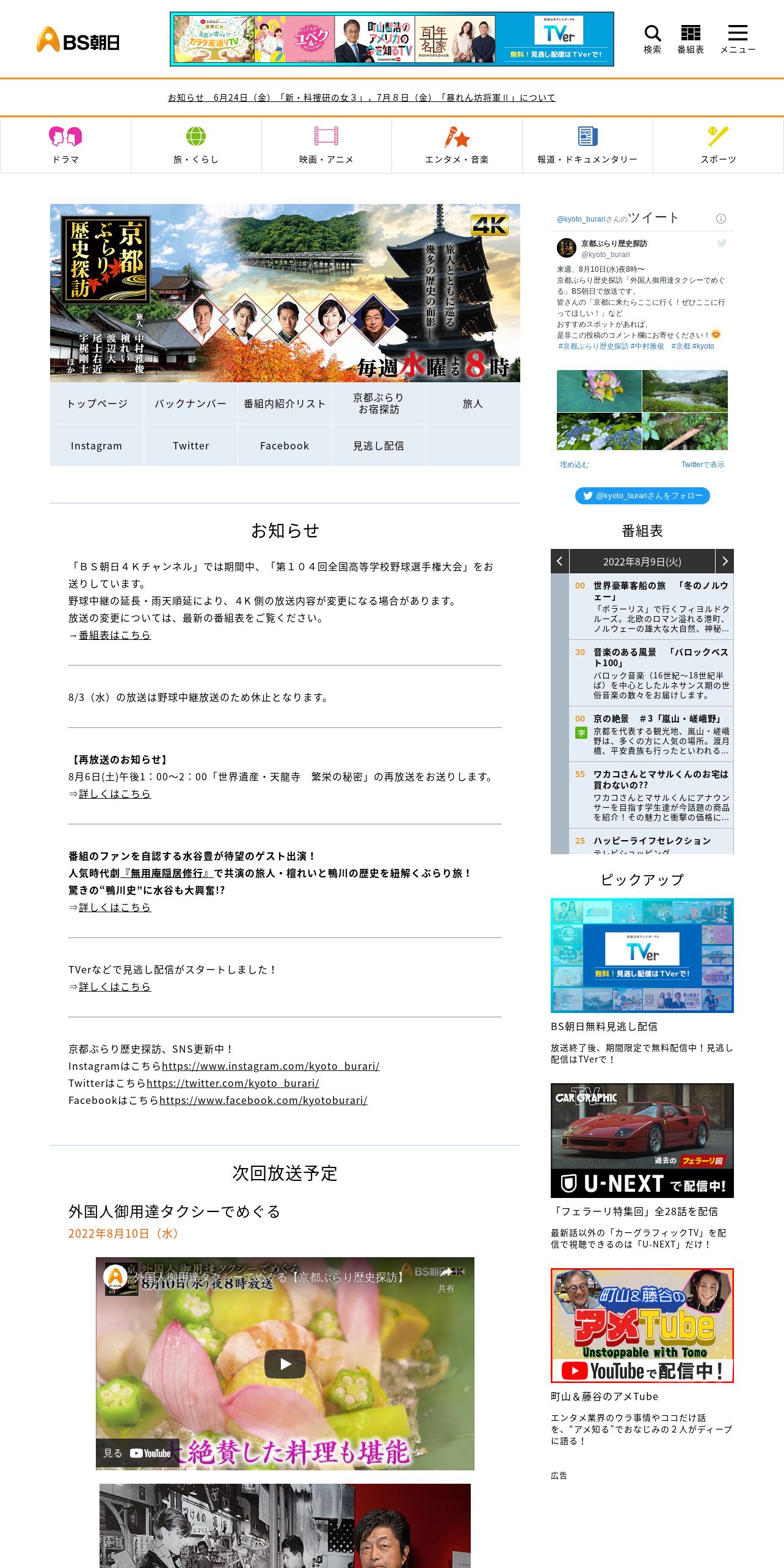Open the 無用庵隠居修行 link

point(167,873)
